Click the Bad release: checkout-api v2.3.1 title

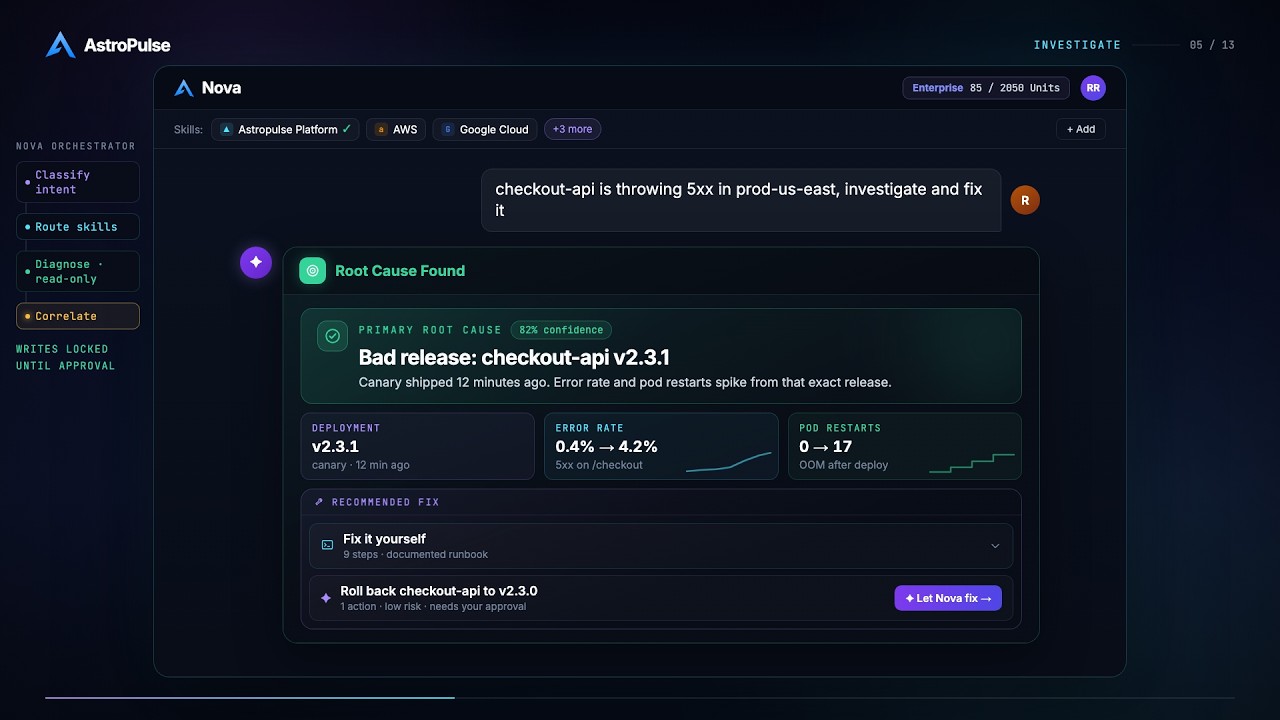pyautogui.click(x=514, y=358)
